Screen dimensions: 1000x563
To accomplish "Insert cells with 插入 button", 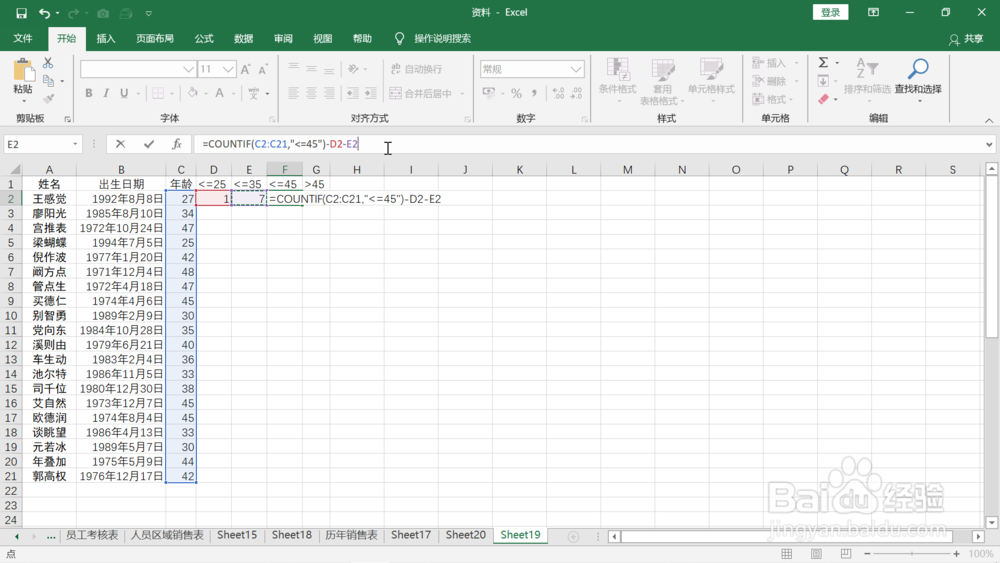I will point(769,62).
